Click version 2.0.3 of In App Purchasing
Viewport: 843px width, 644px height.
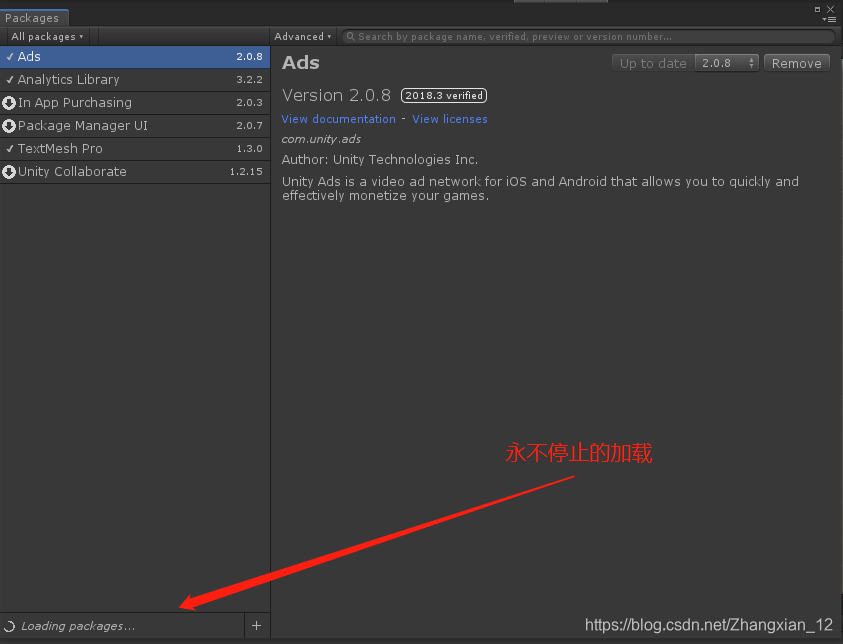click(249, 103)
